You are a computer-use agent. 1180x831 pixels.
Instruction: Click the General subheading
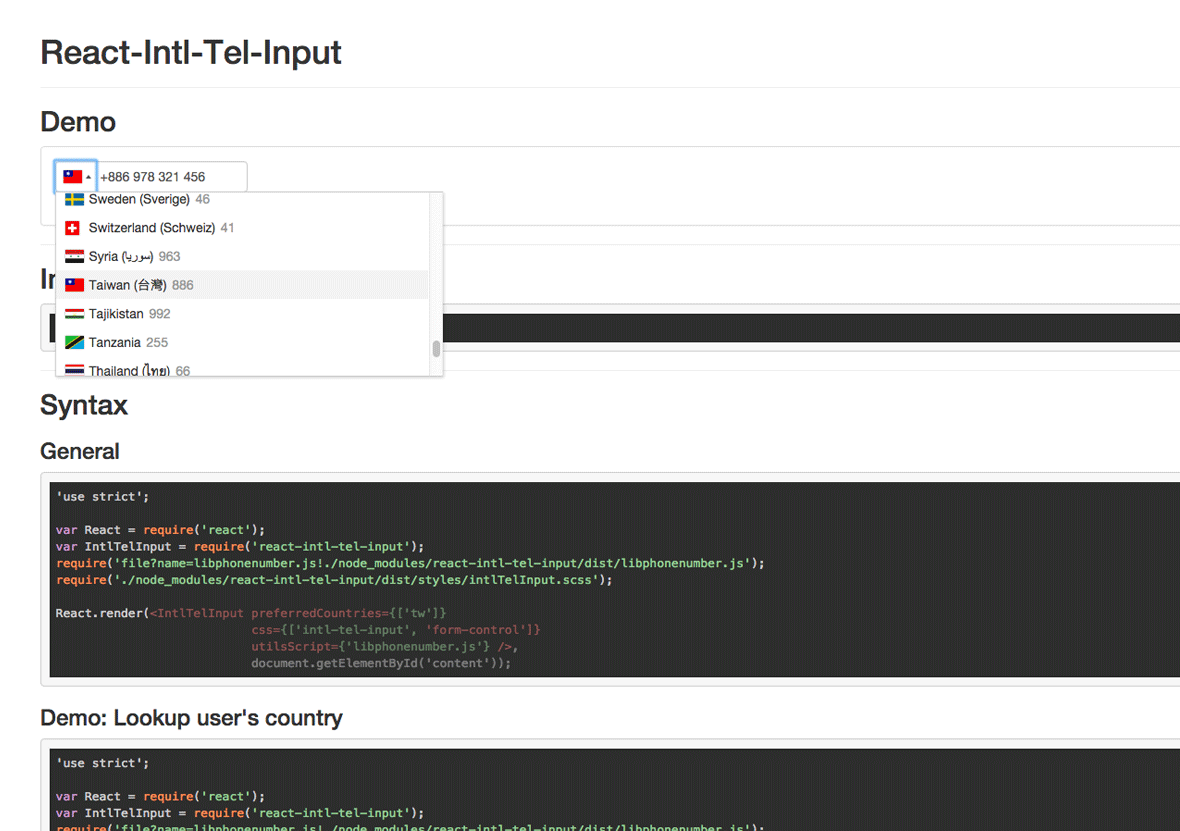coord(79,451)
